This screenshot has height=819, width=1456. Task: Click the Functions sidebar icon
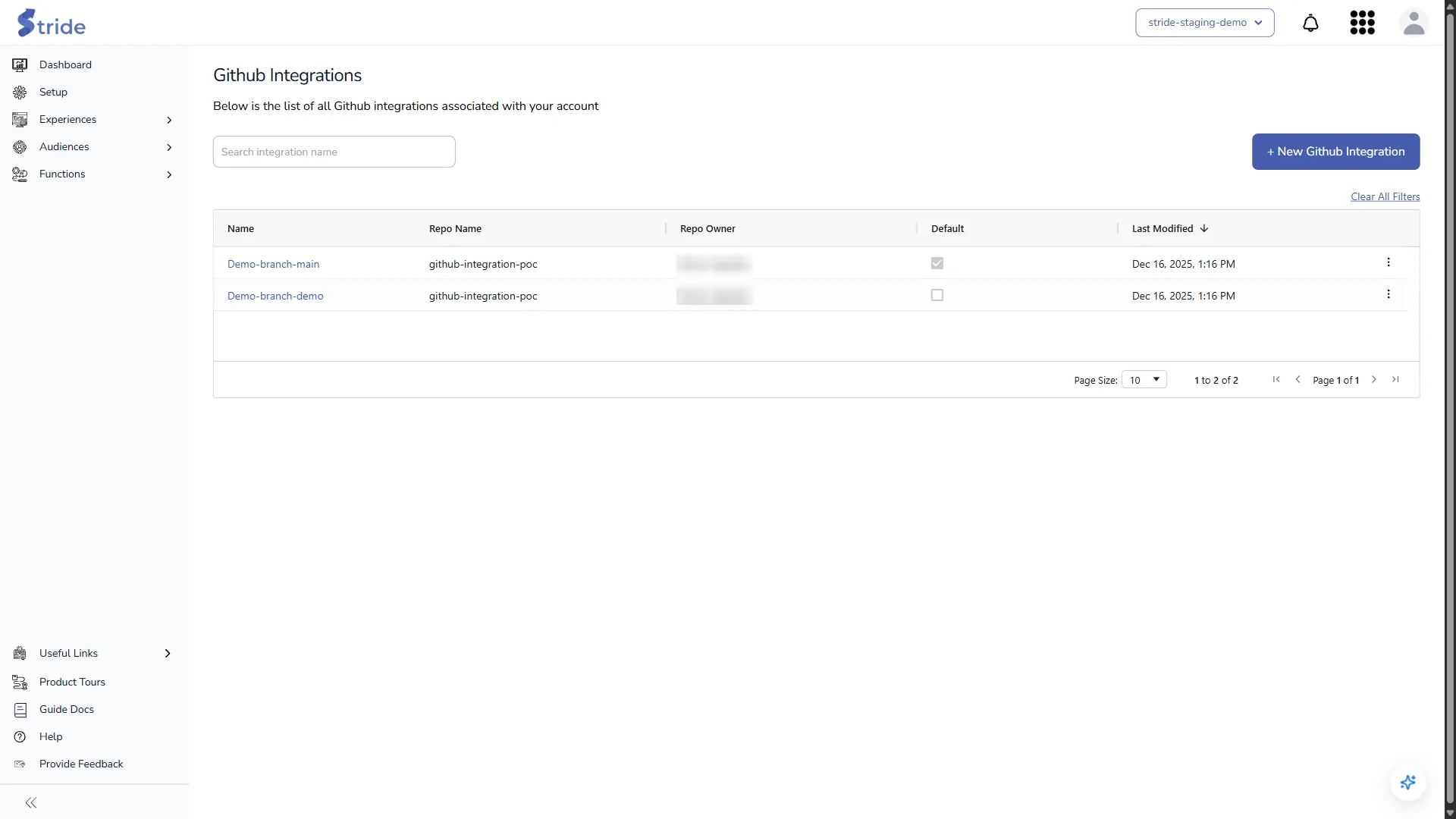[x=20, y=174]
